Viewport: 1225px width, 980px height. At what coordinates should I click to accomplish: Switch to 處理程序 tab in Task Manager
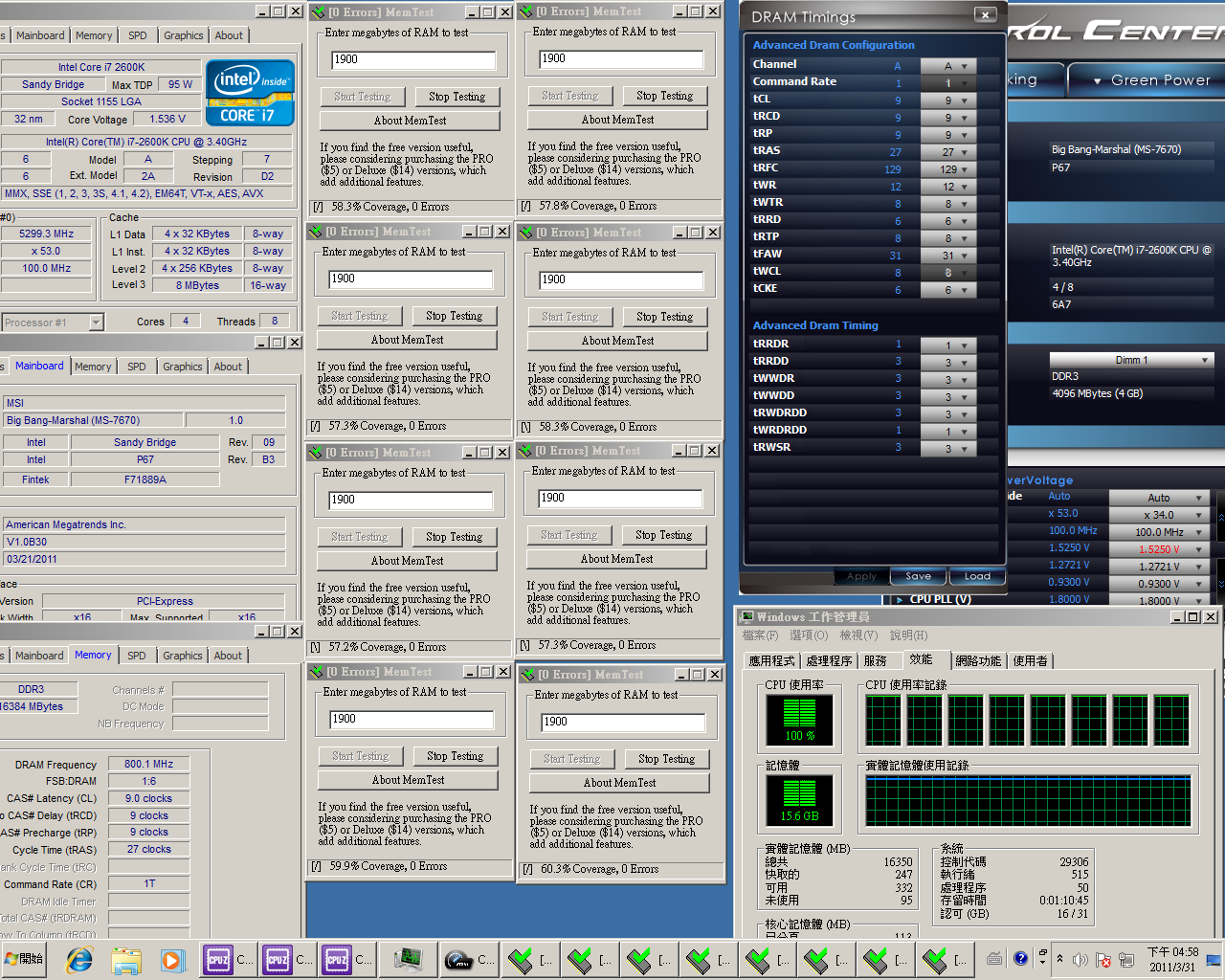(829, 661)
